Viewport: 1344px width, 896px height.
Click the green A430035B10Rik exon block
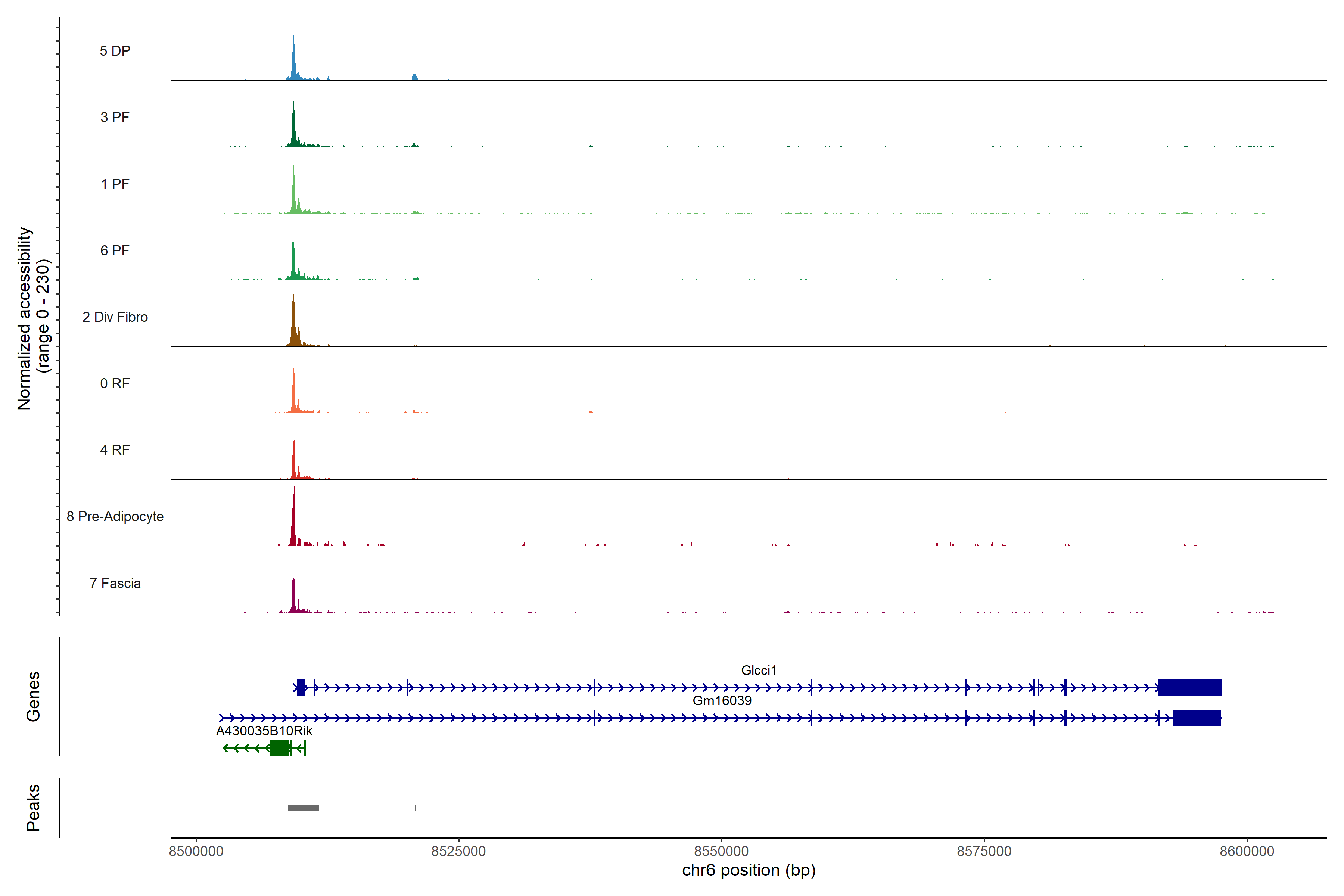[279, 748]
